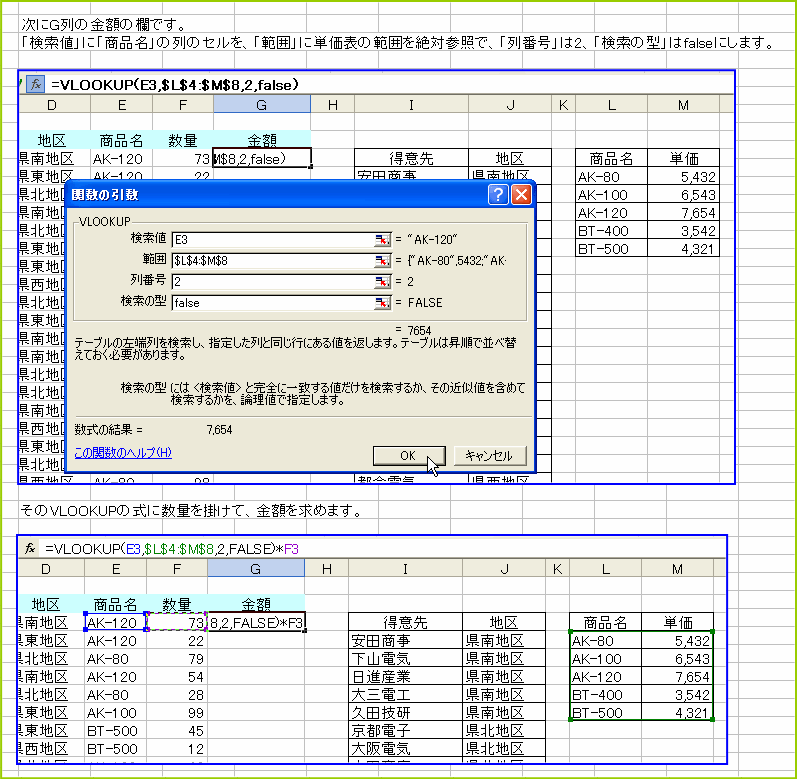Click 商品名 header in lower price table
Screen dimensions: 797x779
(605, 622)
